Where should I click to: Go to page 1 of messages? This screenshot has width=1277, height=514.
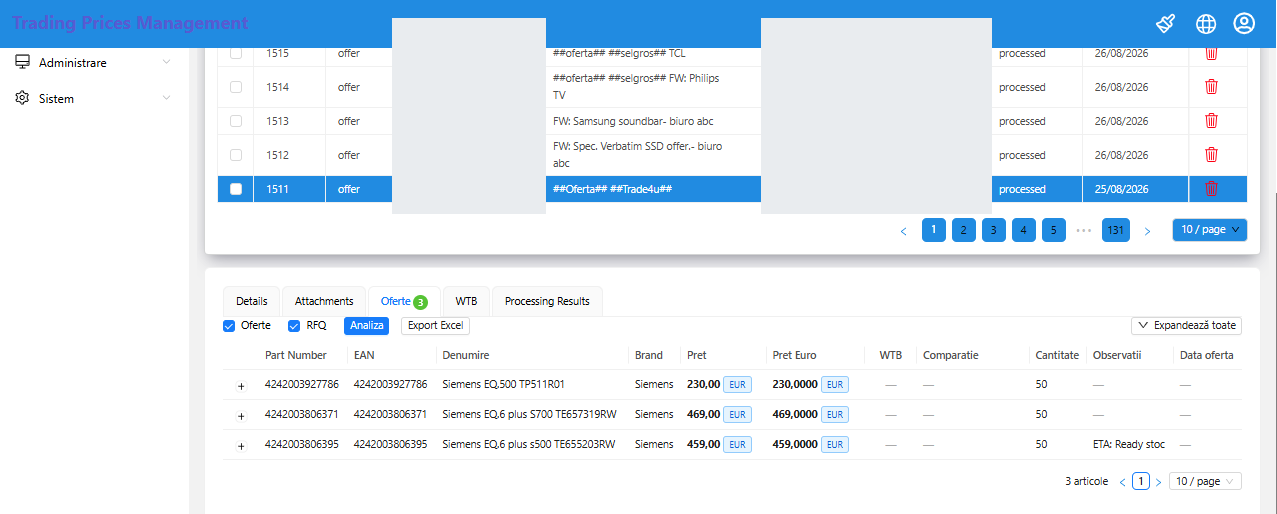coord(933,230)
